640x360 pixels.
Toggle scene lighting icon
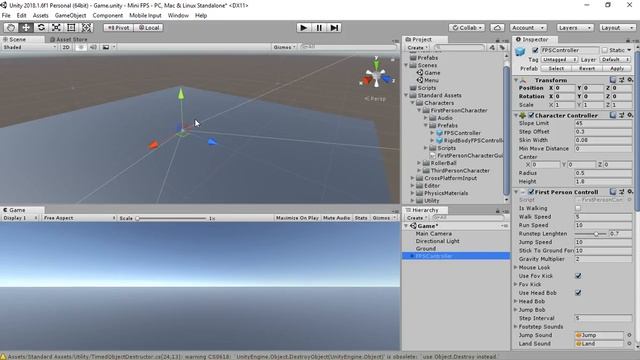(81, 47)
